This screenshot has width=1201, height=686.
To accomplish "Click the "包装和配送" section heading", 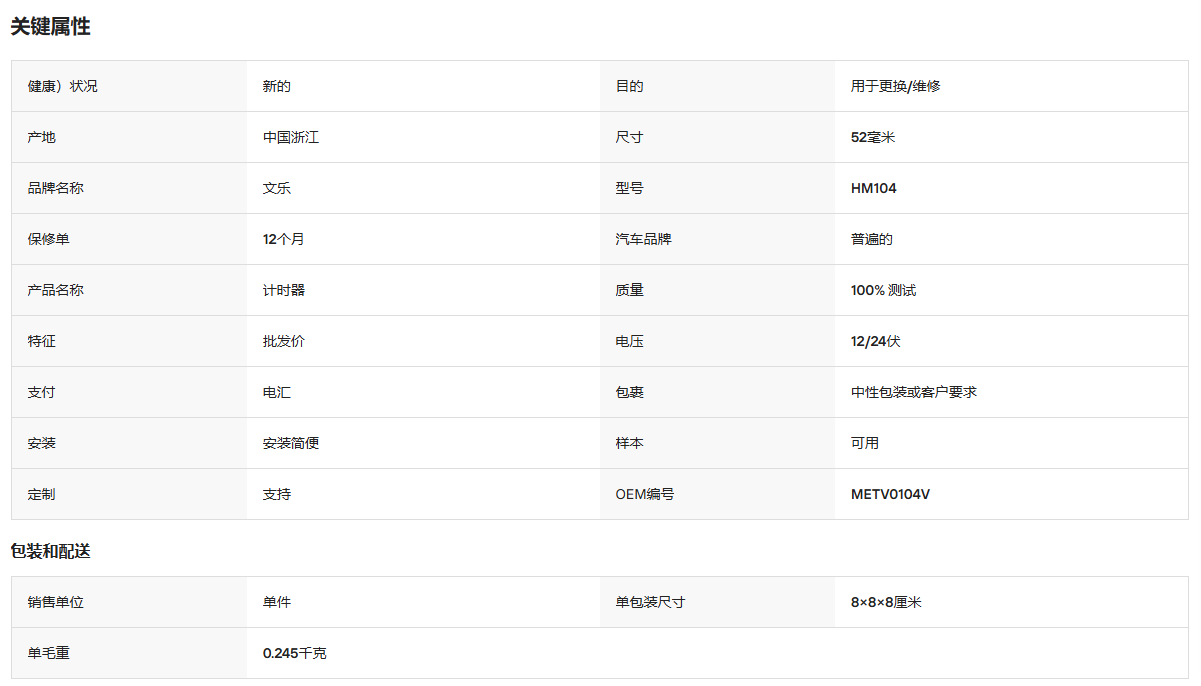I will [50, 551].
